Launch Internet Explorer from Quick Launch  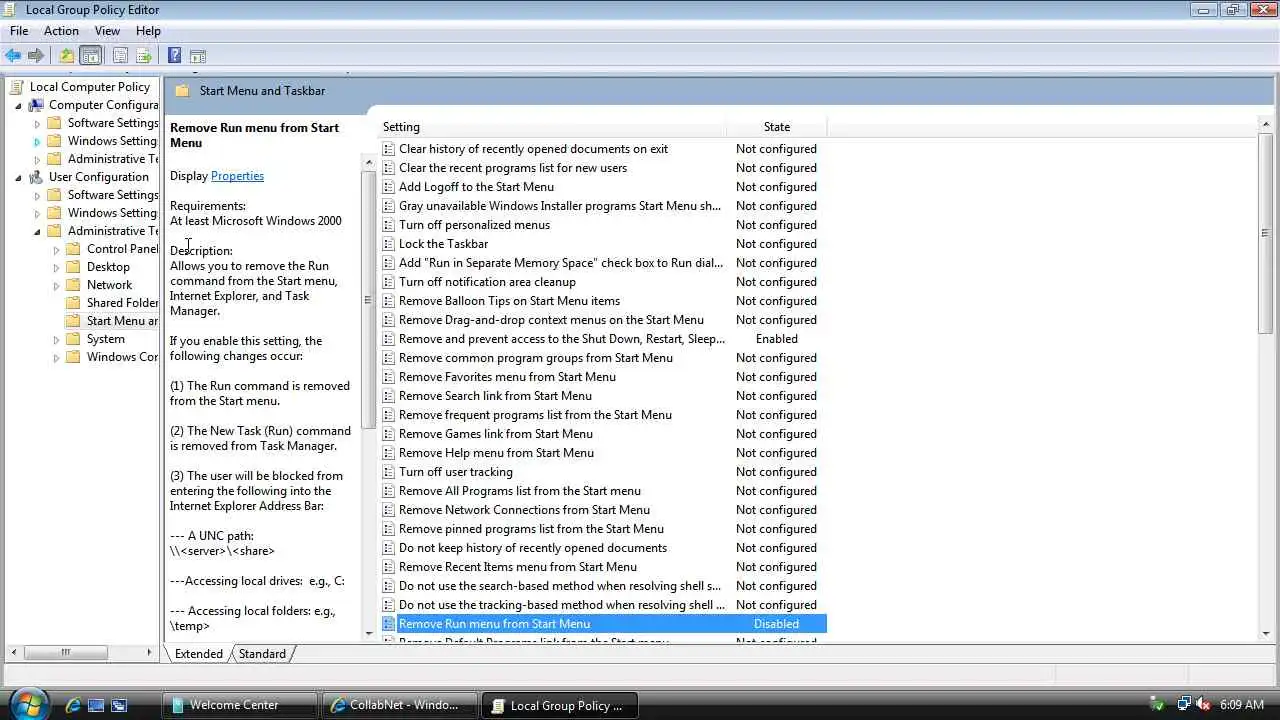click(73, 705)
